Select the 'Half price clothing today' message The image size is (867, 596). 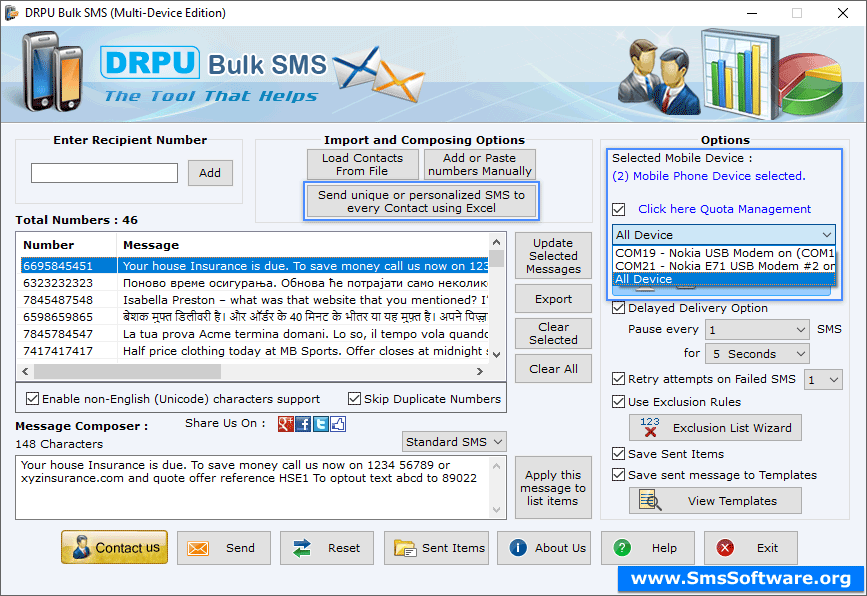point(304,351)
